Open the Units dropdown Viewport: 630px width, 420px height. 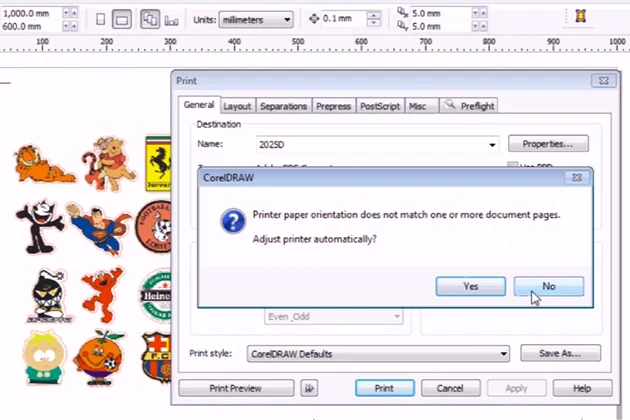tap(256, 20)
